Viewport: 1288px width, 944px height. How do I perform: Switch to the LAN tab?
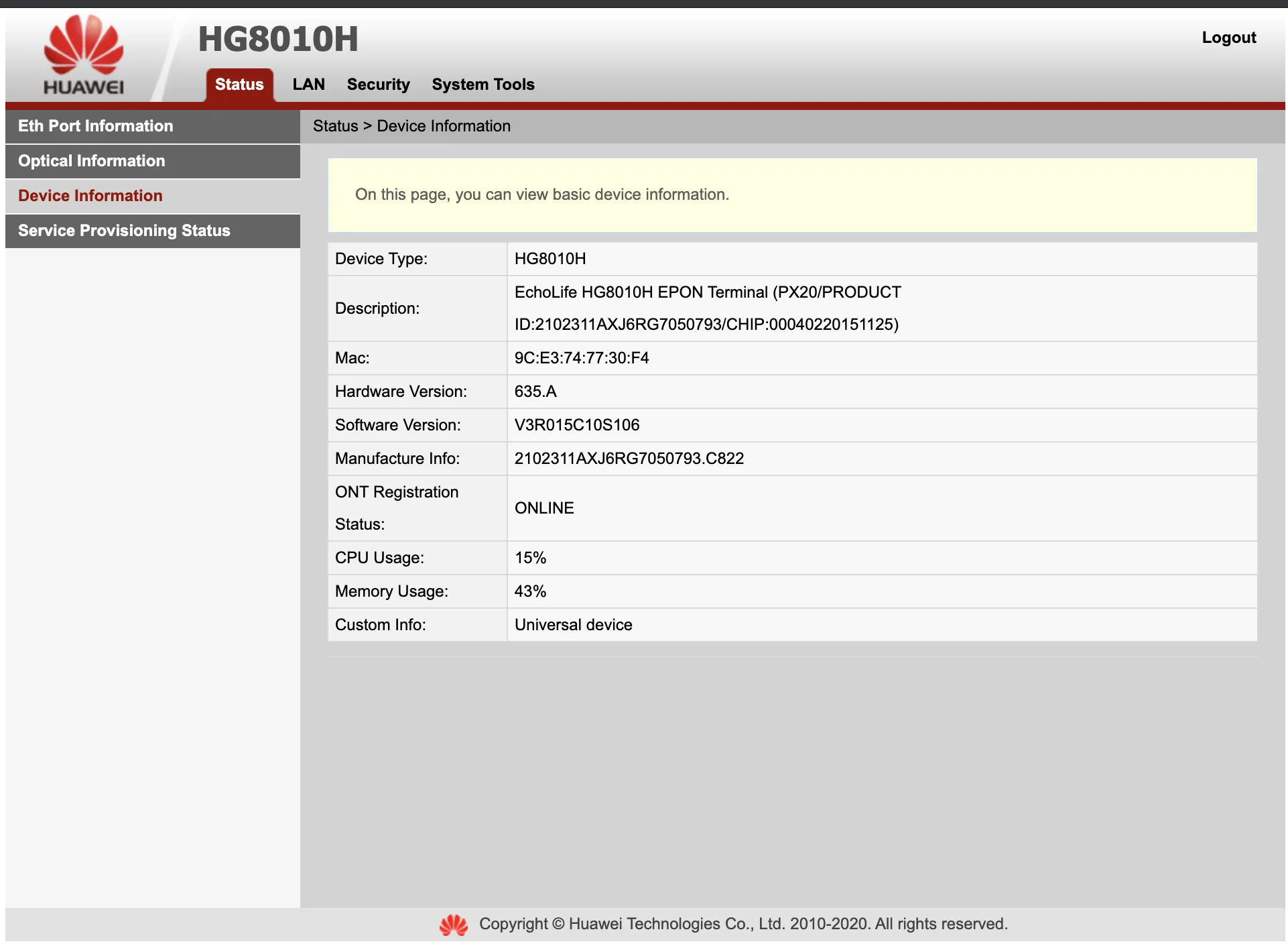point(308,84)
